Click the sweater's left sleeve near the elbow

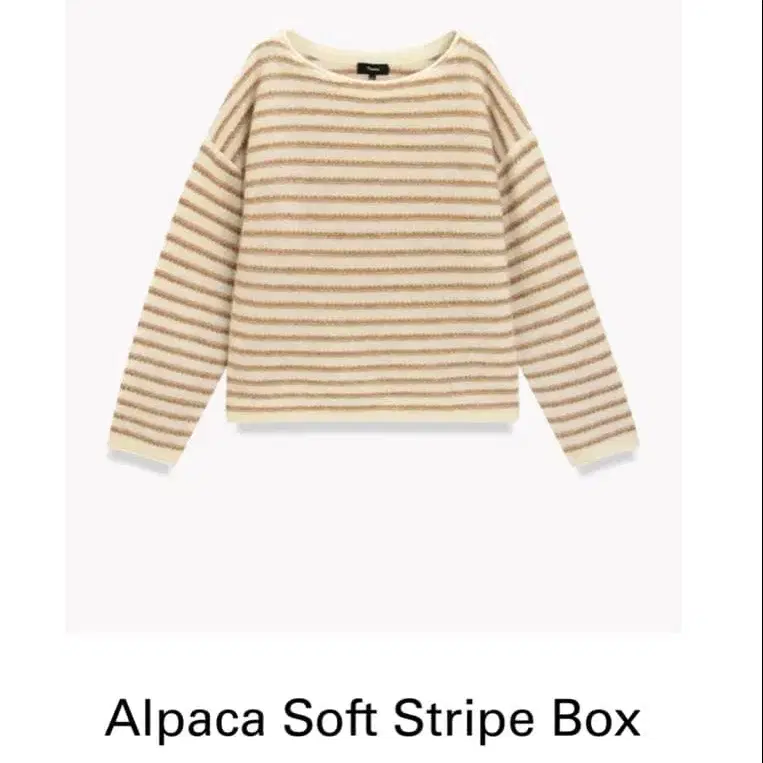[187, 292]
